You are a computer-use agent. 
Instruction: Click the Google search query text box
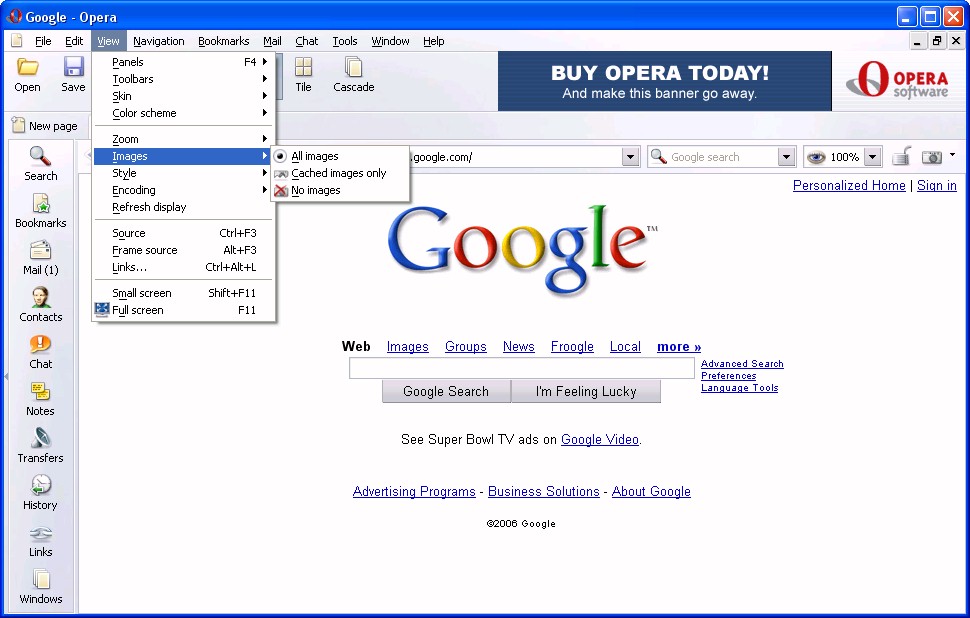click(521, 369)
